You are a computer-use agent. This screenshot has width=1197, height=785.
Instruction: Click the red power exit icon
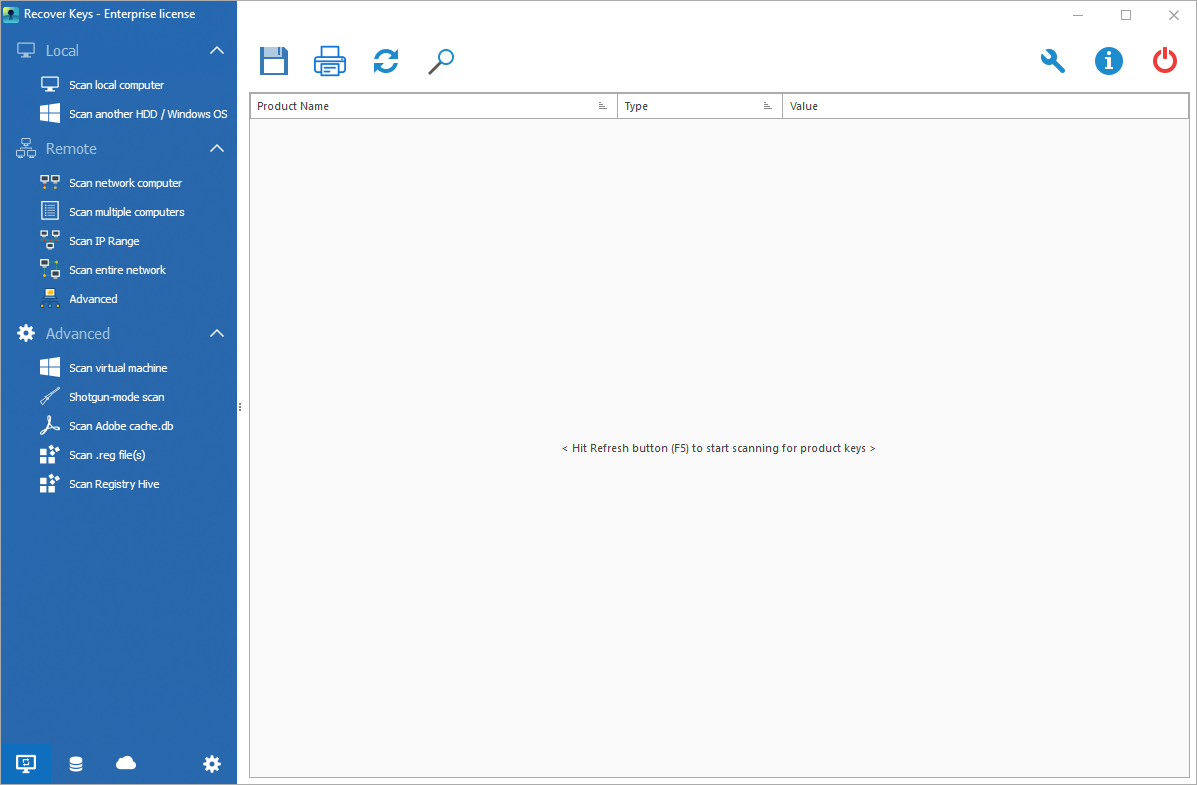pyautogui.click(x=1164, y=60)
